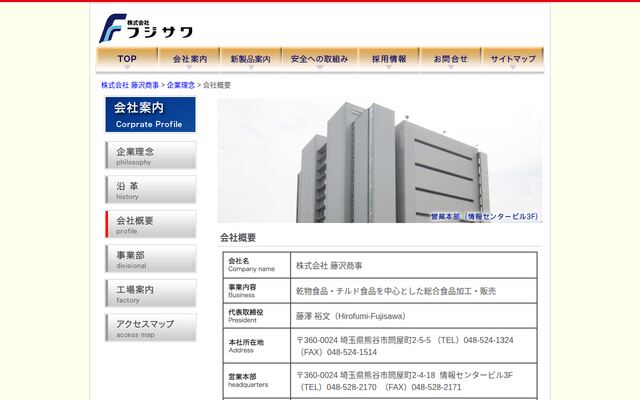Click the 代表取締役 President table cell
This screenshot has height=400, width=640.
point(257,316)
